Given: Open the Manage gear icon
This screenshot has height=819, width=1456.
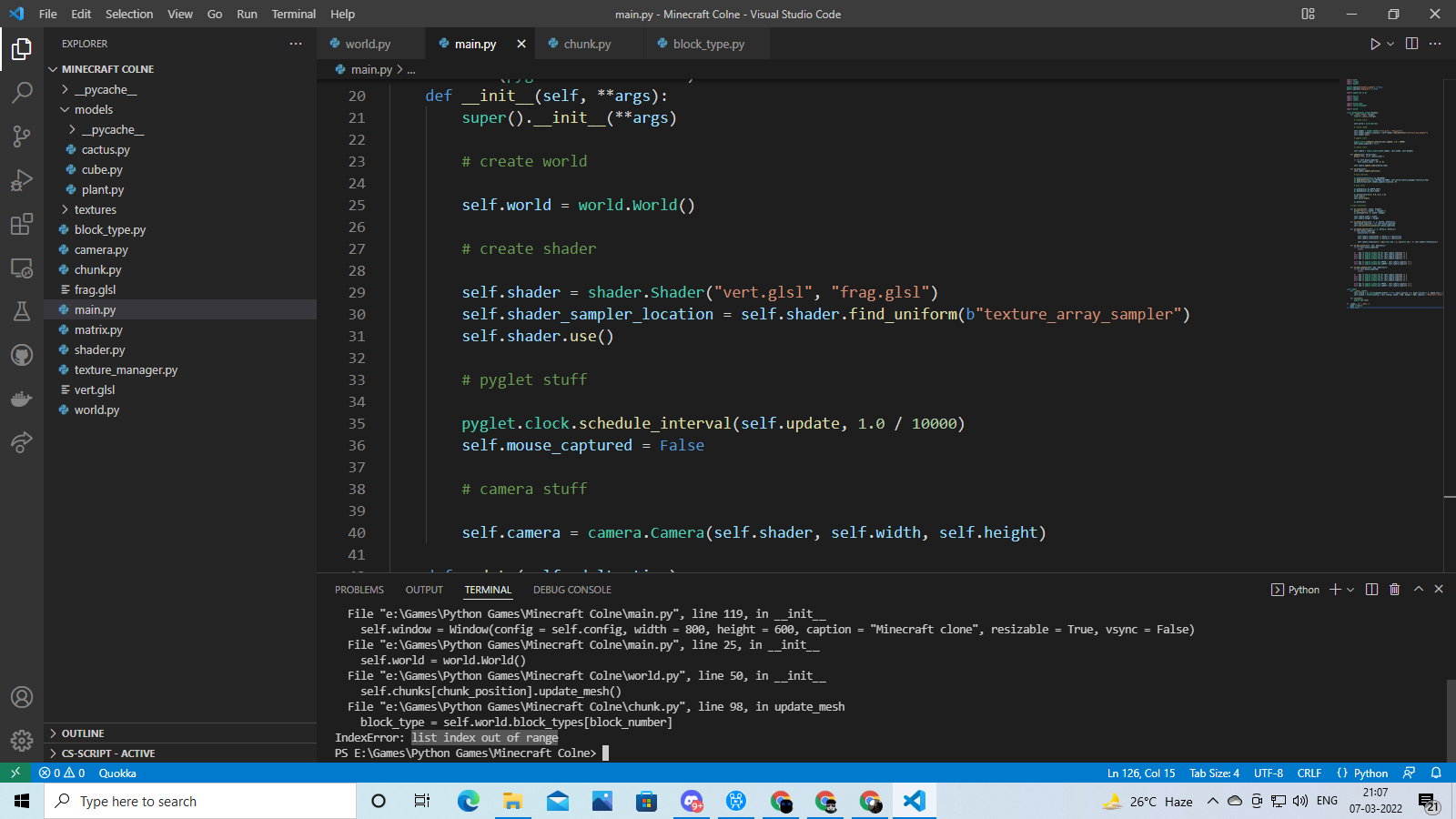Looking at the screenshot, I should [x=22, y=741].
